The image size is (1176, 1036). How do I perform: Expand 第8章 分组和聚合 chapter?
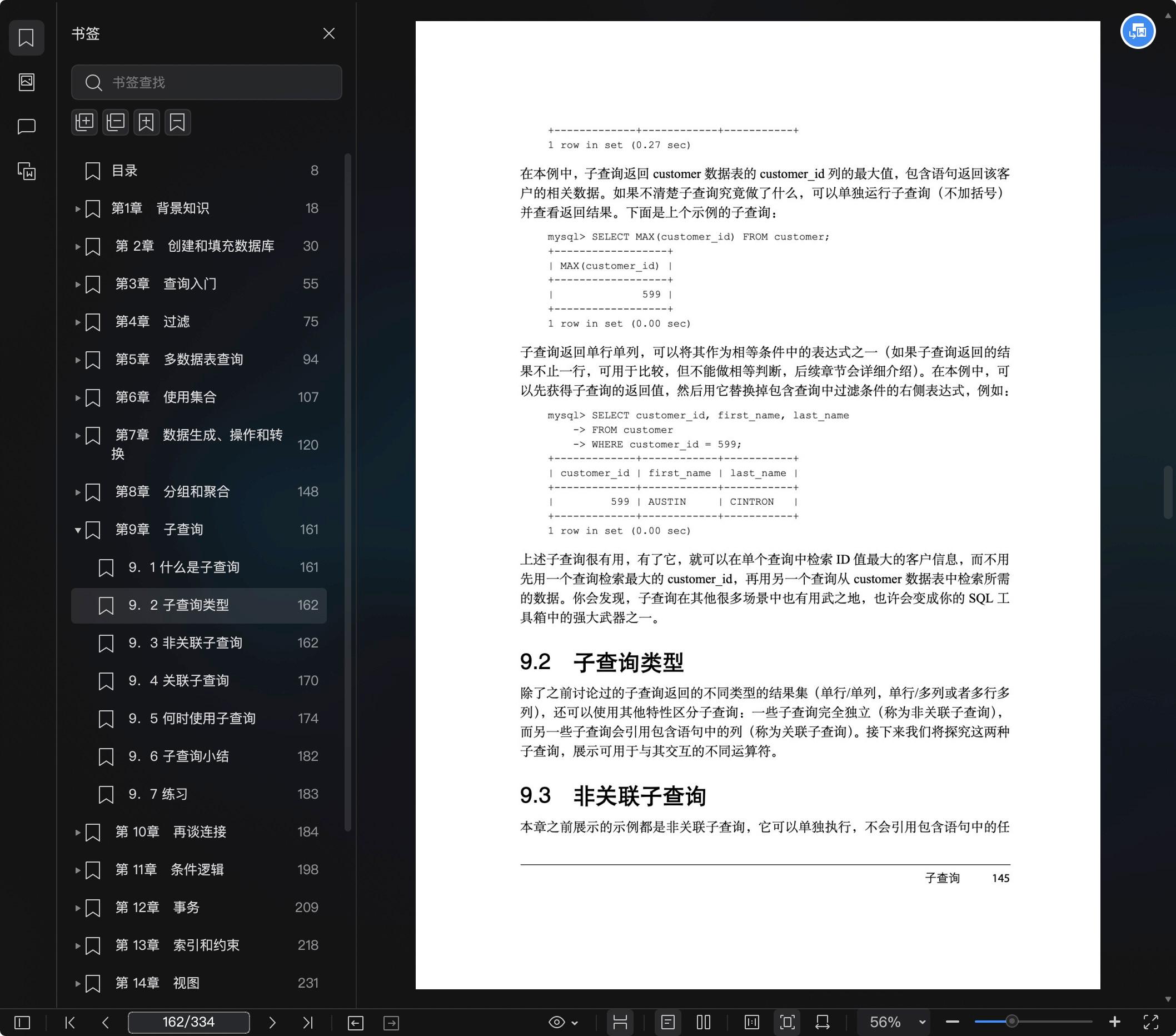[x=77, y=492]
